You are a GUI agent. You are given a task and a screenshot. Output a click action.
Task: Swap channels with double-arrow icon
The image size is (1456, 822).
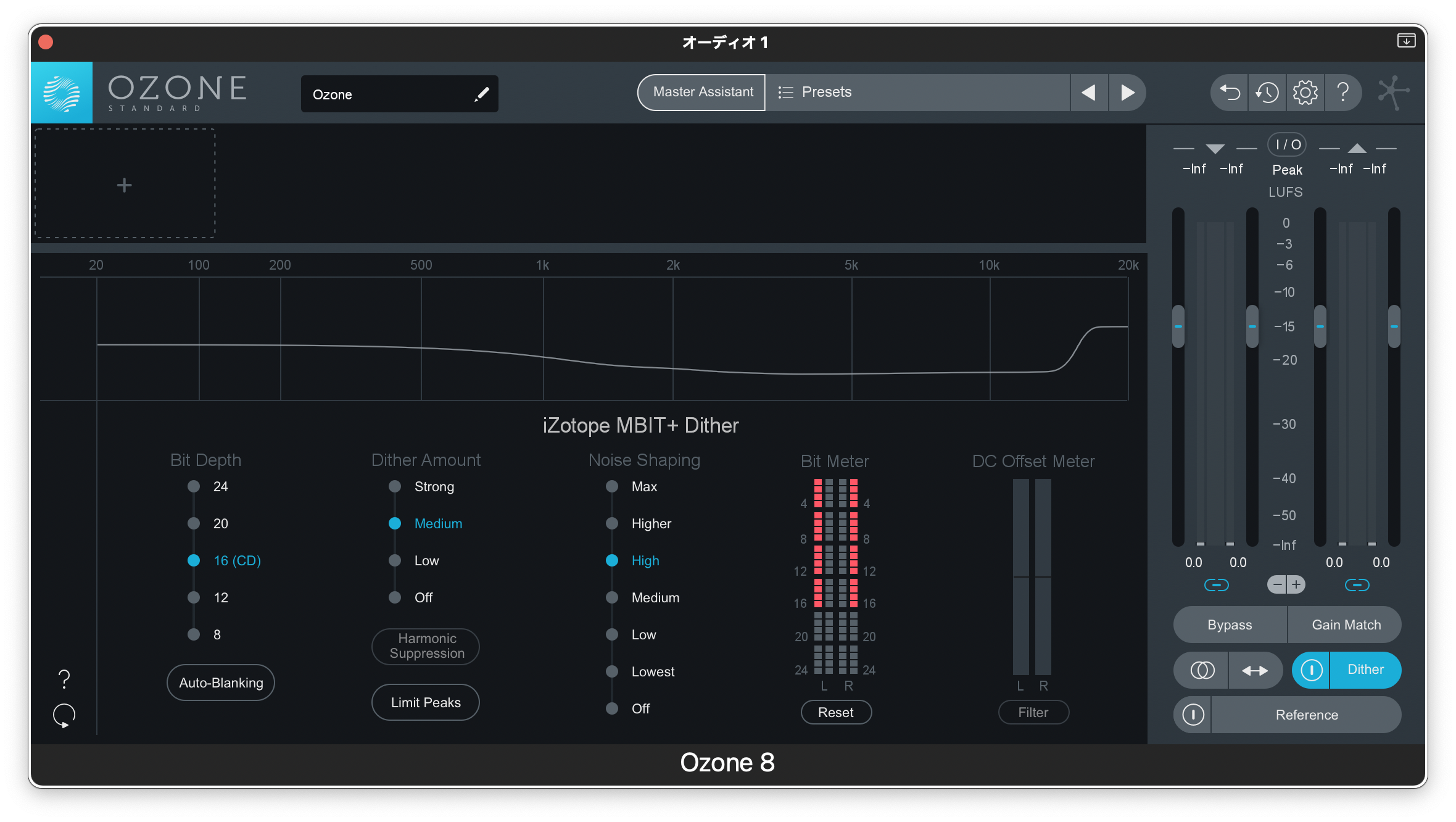point(1255,670)
